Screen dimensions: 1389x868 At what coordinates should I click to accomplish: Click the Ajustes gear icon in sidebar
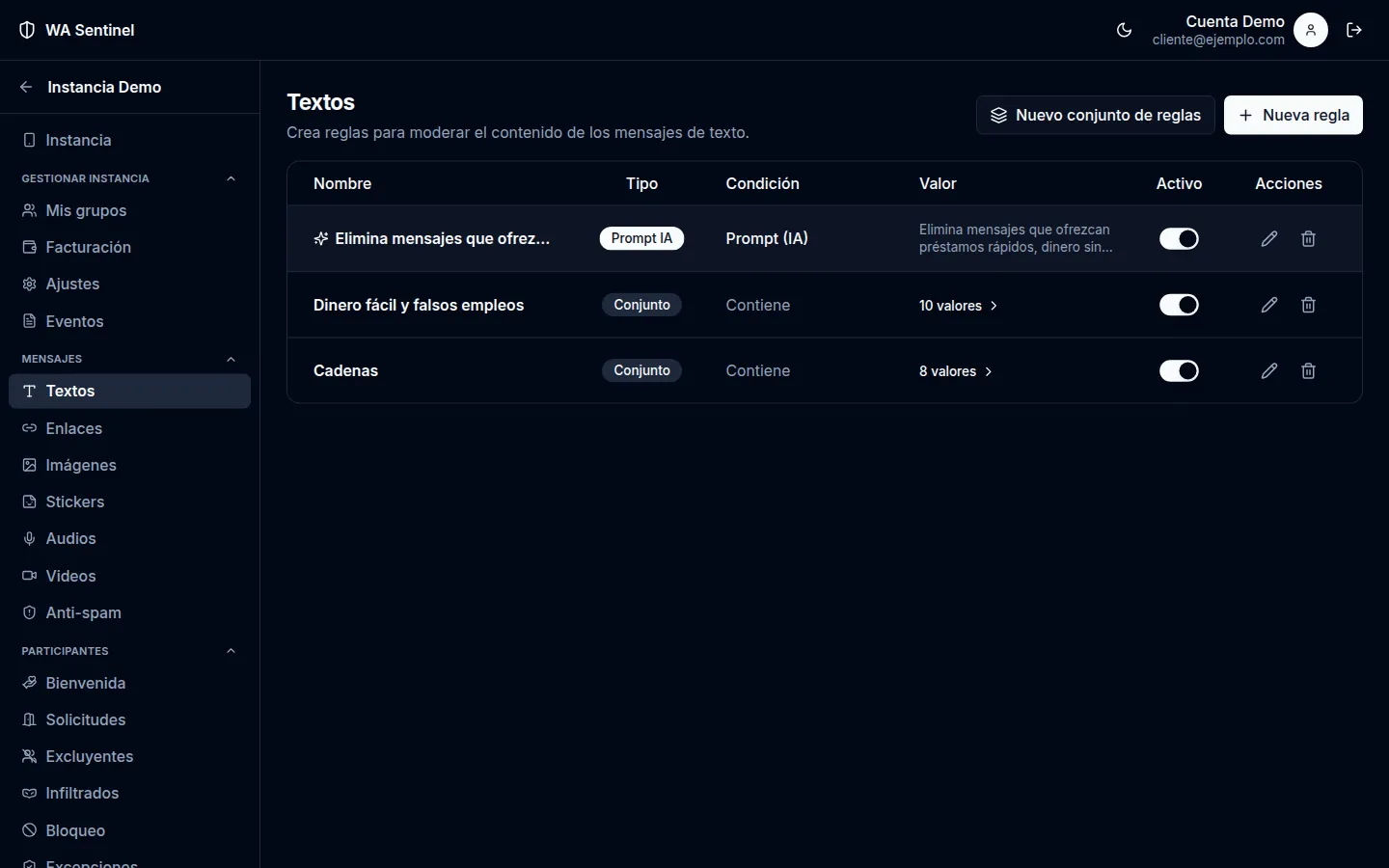[29, 284]
